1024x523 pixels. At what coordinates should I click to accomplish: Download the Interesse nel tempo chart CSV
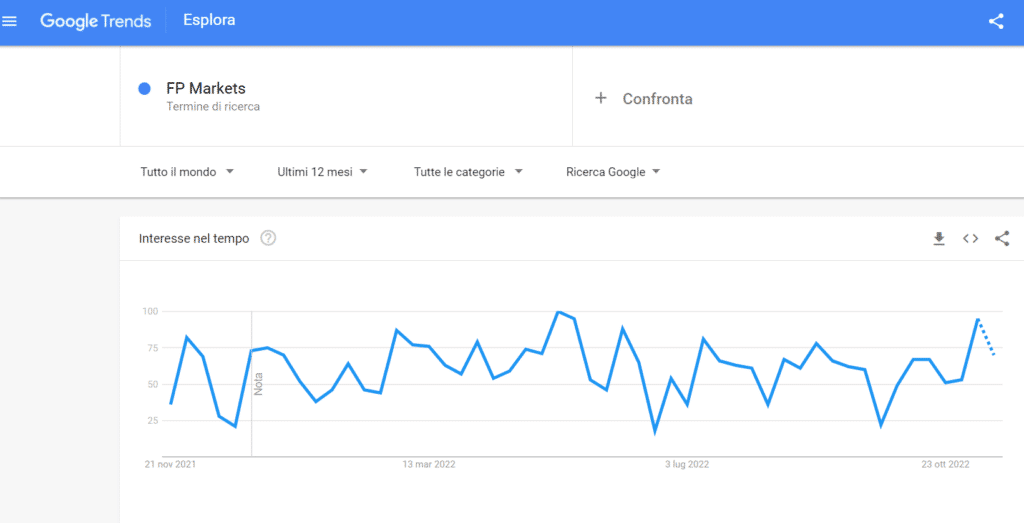[939, 238]
